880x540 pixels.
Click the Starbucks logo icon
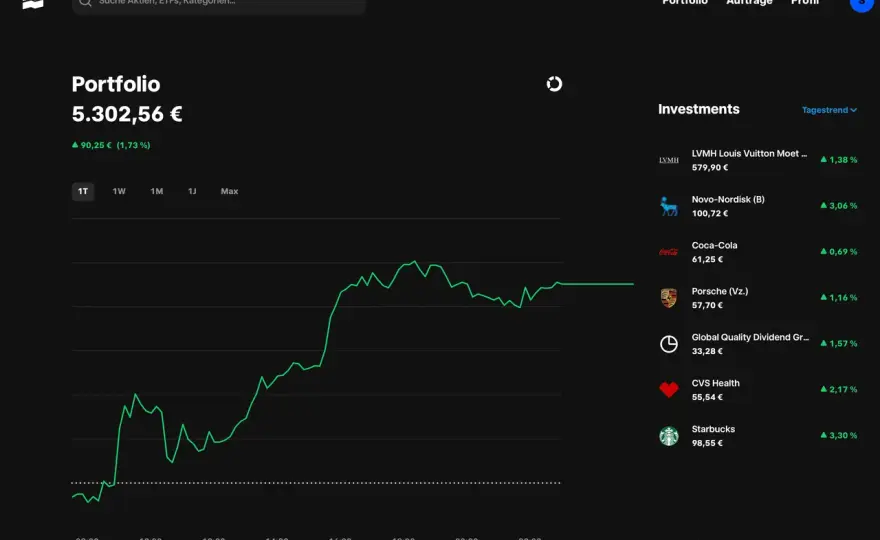[668, 436]
